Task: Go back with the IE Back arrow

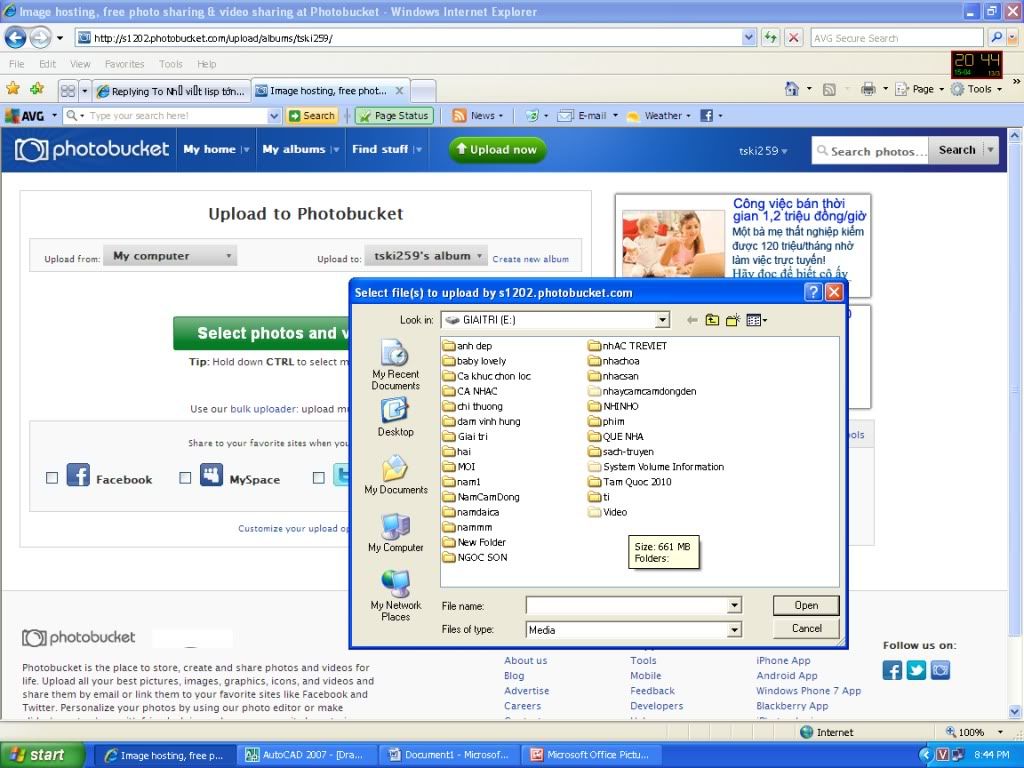Action: [x=15, y=38]
